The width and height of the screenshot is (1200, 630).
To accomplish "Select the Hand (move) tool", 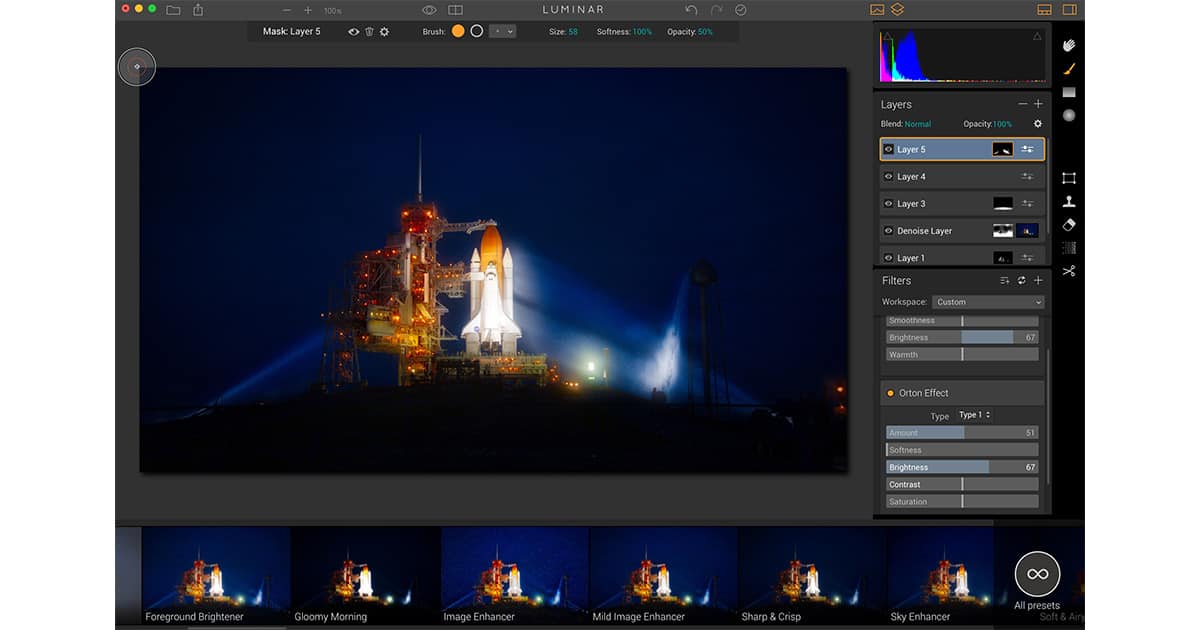I will [1069, 45].
